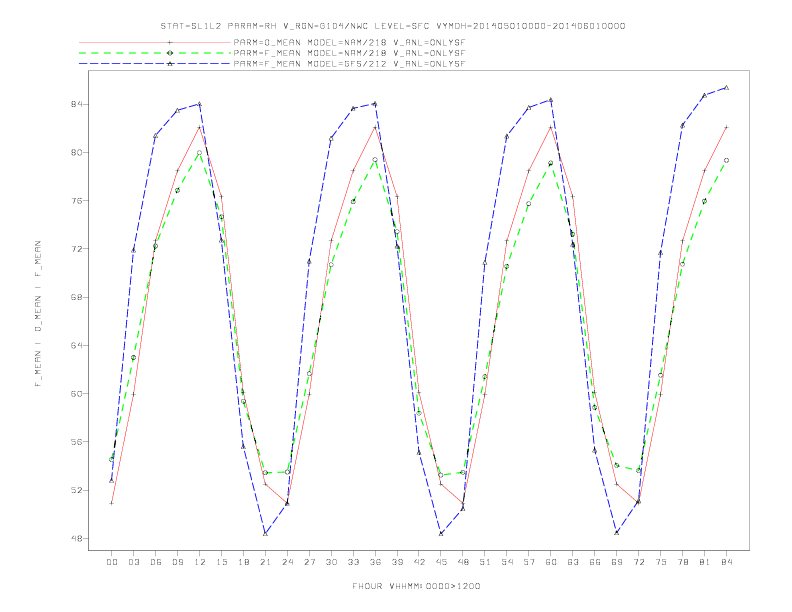Click x-axis forecast hour label 27
Viewport: 792px width, 612px height.
click(309, 562)
